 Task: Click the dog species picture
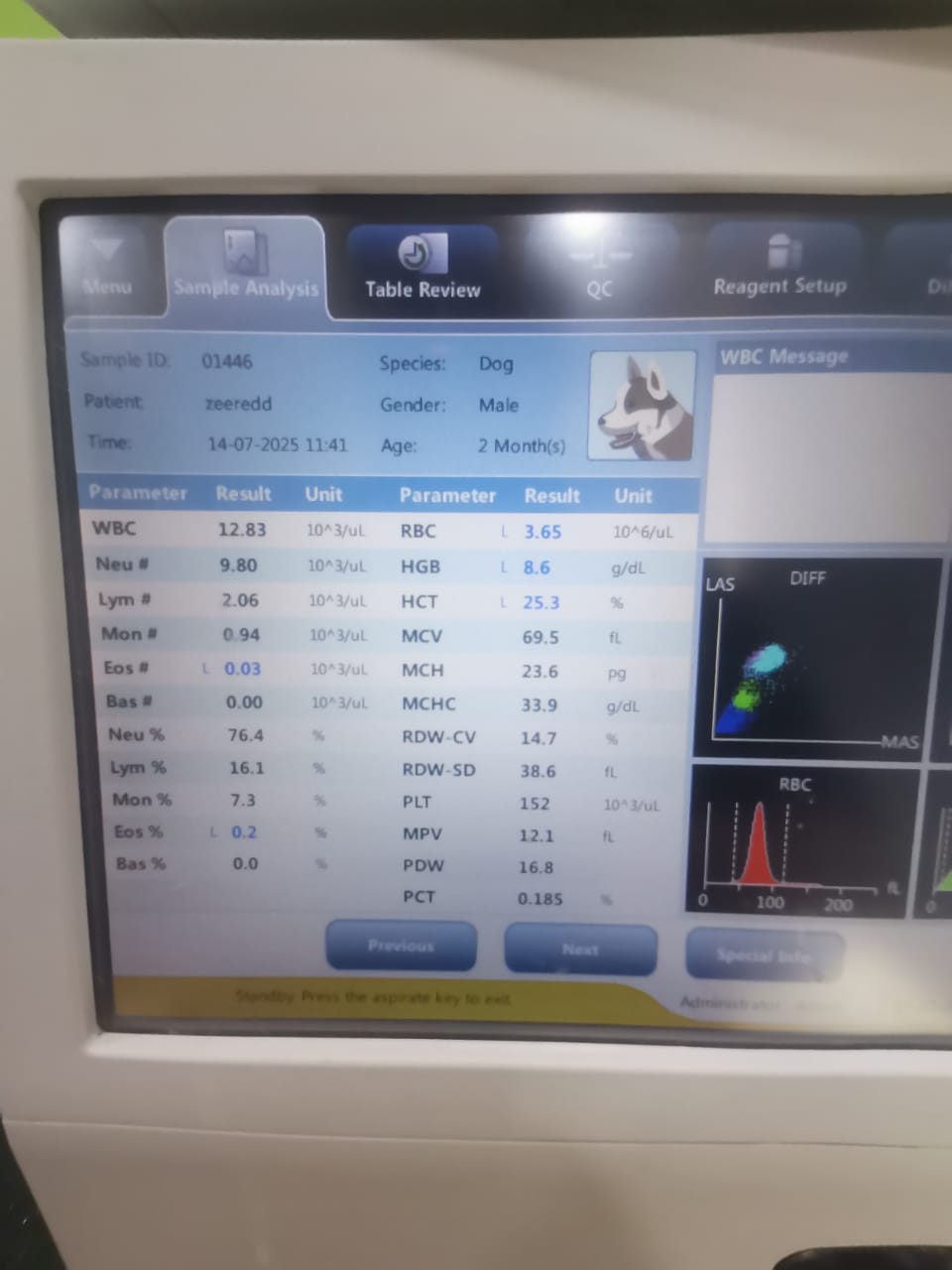pos(642,406)
